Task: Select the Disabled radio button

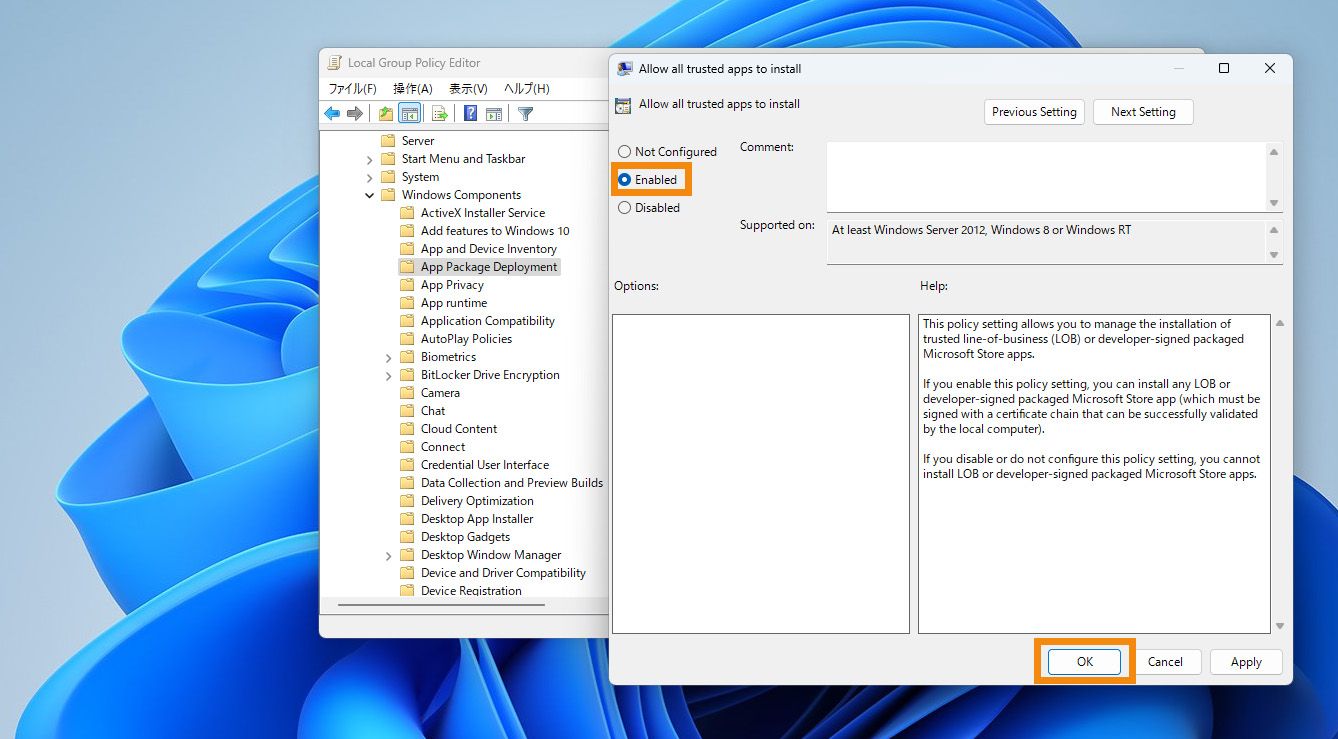Action: [625, 208]
